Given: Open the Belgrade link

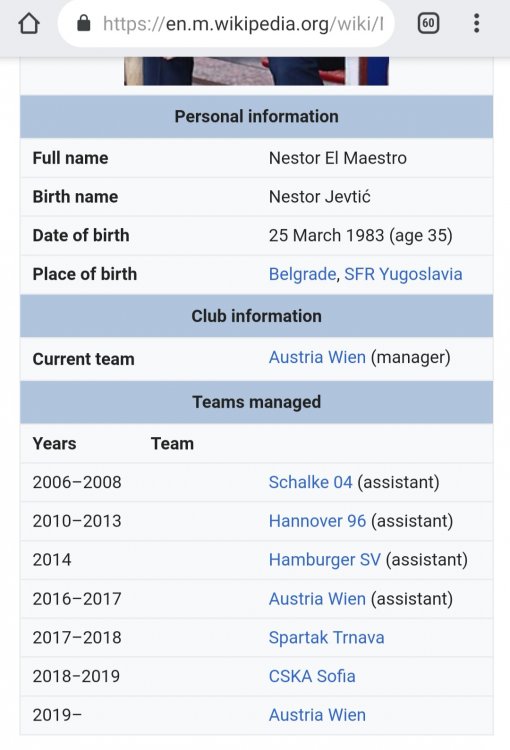Looking at the screenshot, I should [x=302, y=274].
